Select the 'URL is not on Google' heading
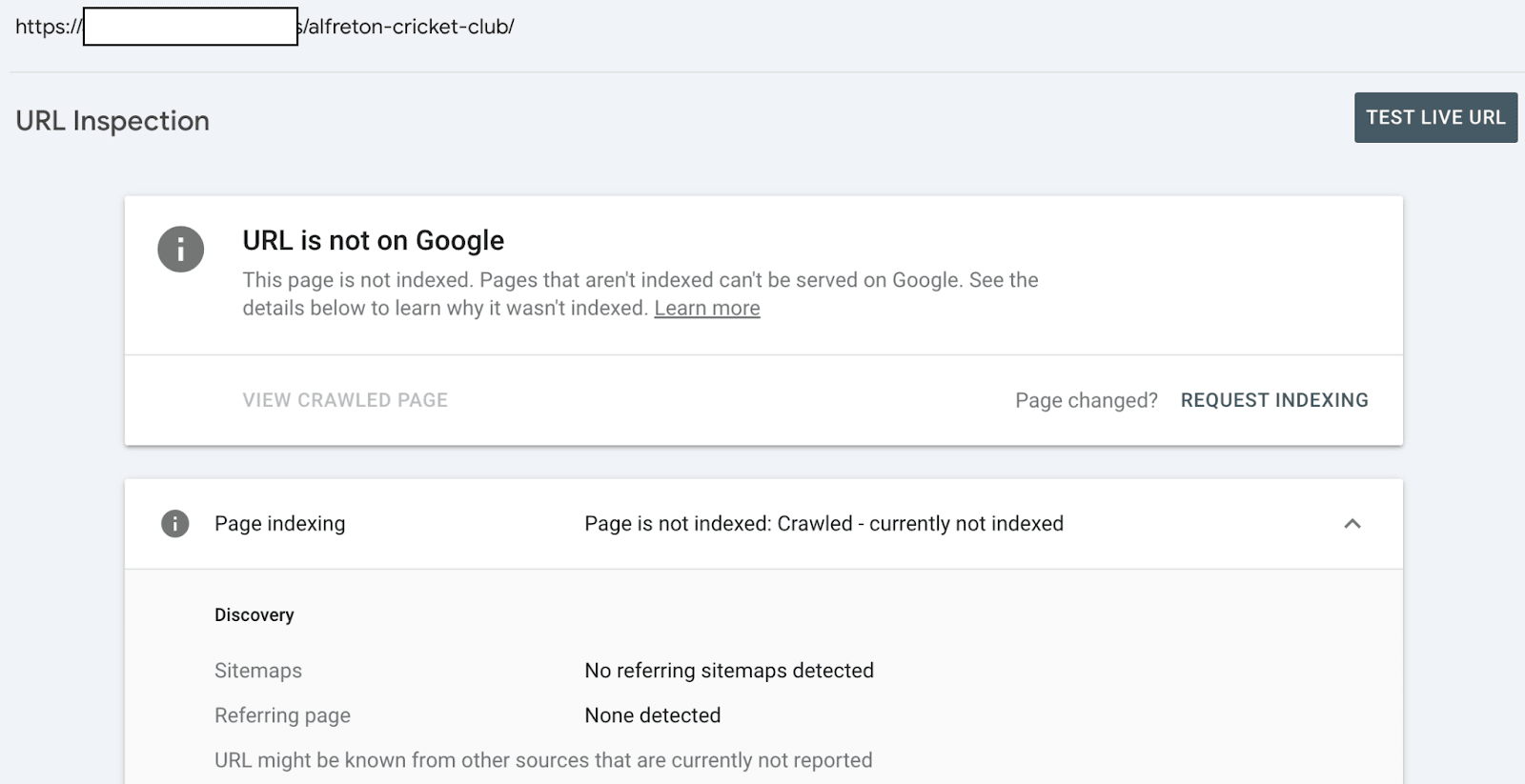 (373, 240)
